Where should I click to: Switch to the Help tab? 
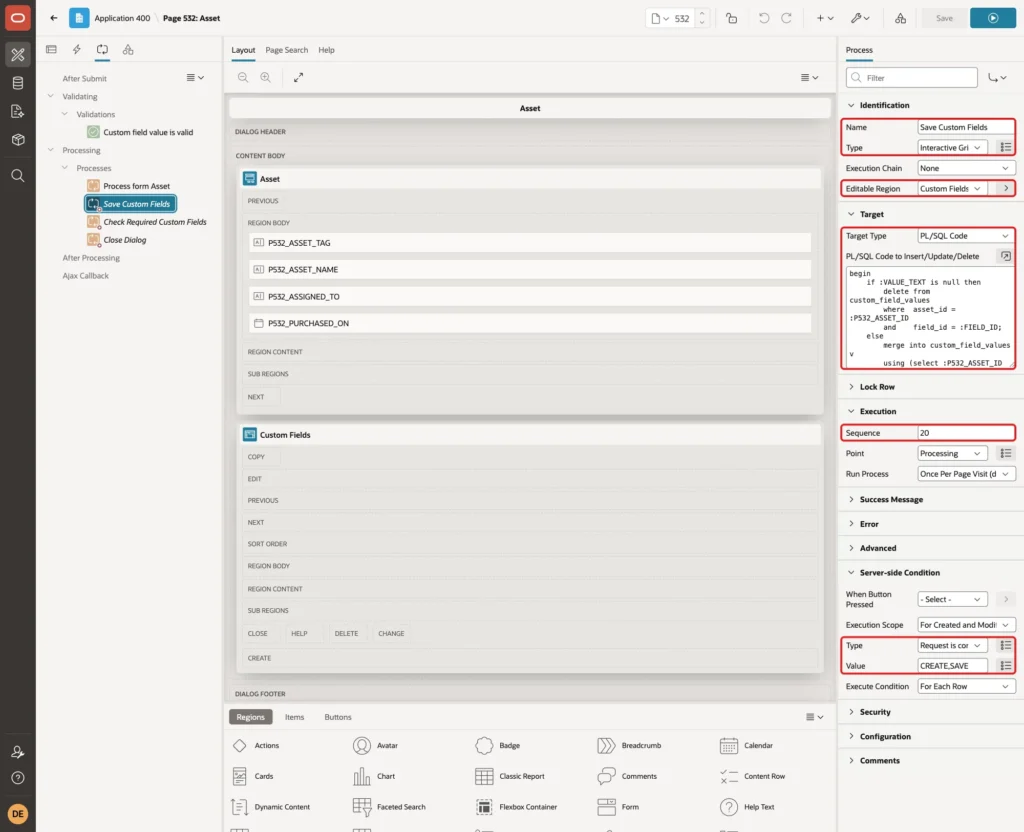click(327, 50)
